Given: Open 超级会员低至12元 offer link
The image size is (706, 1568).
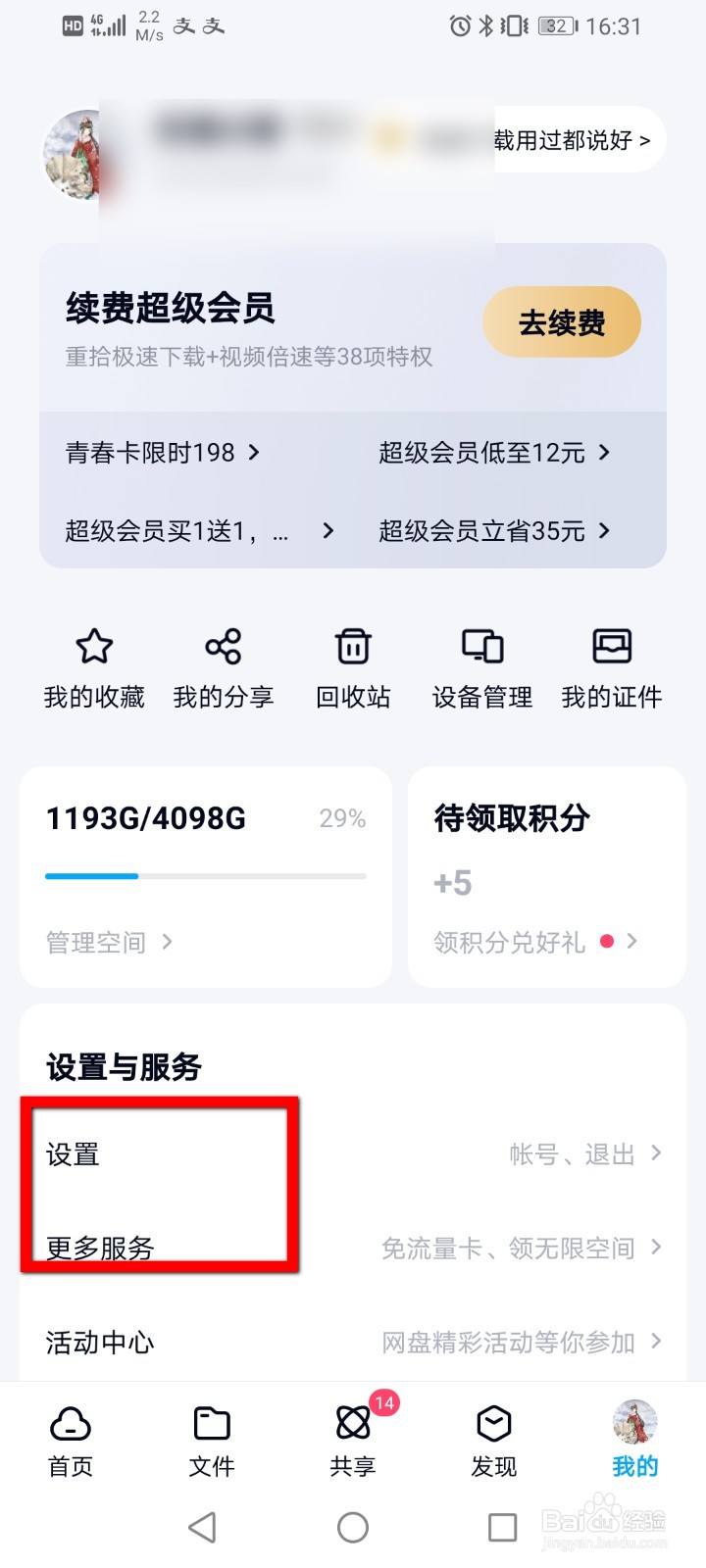Looking at the screenshot, I should (495, 452).
